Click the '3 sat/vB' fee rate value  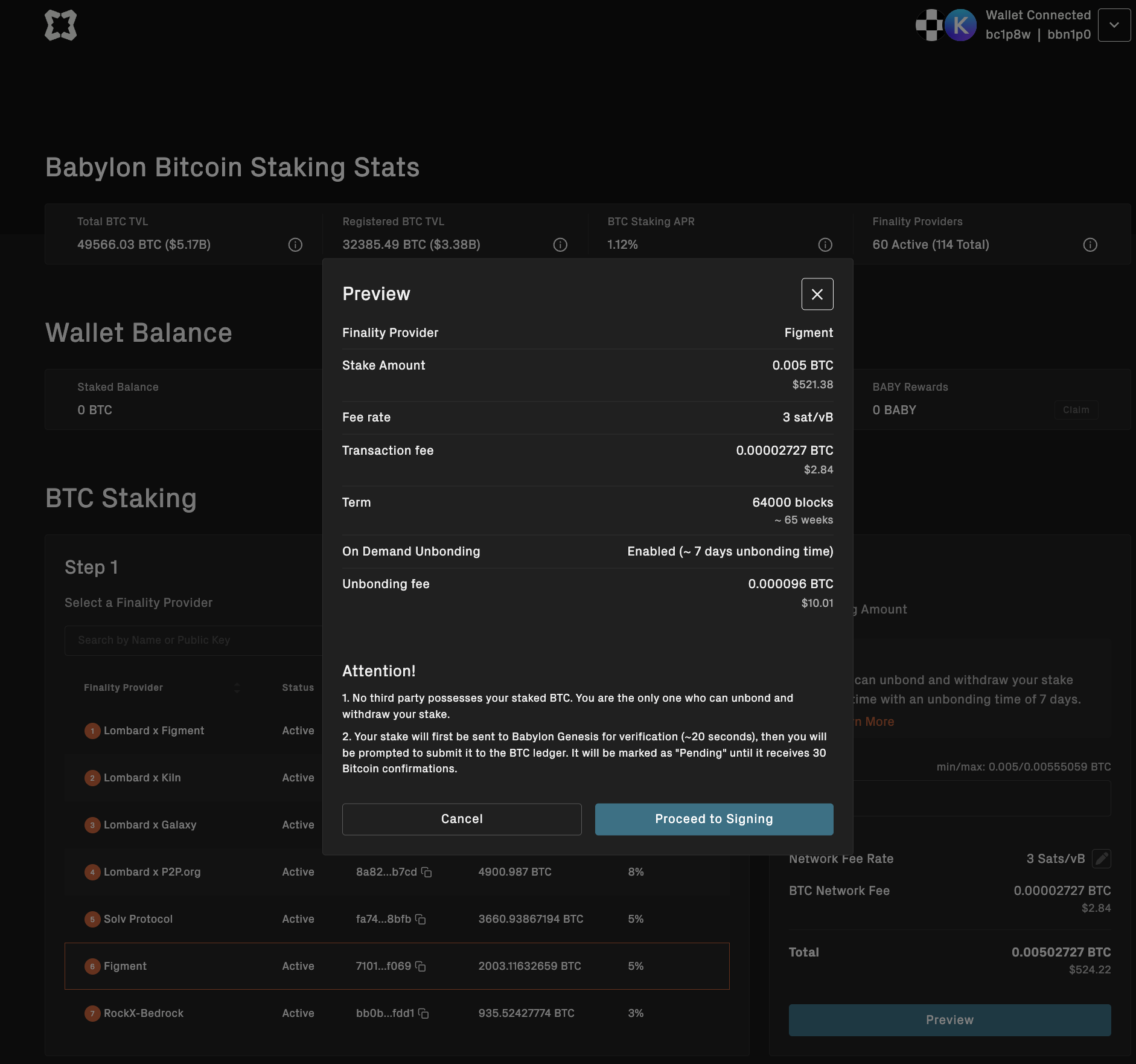(808, 417)
